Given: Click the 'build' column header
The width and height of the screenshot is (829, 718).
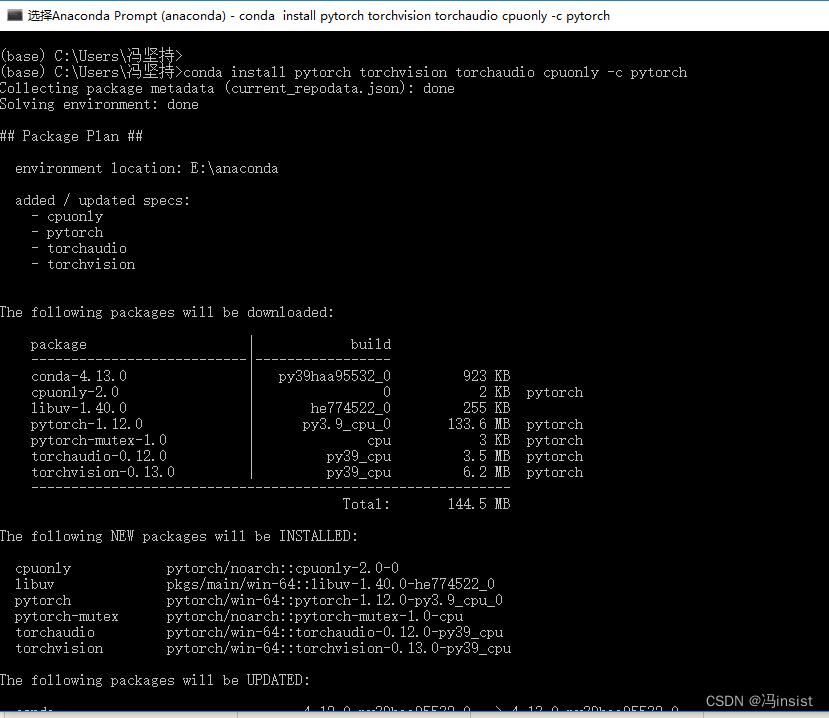Looking at the screenshot, I should pos(371,344).
